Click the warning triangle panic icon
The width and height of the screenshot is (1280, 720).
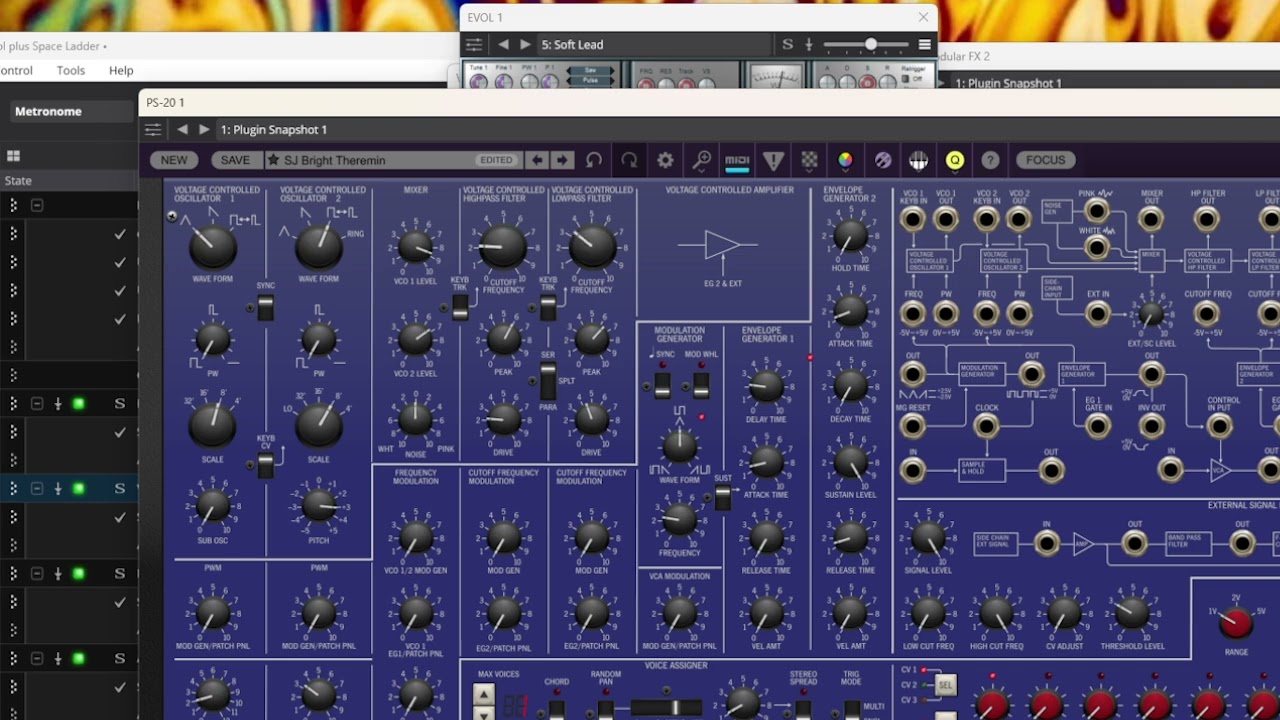click(773, 160)
